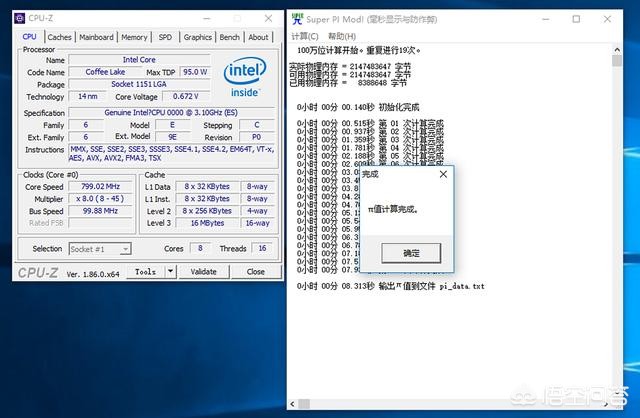This screenshot has width=640, height=418.
Task: Click the Name field showing Intel Core
Action: [139, 60]
